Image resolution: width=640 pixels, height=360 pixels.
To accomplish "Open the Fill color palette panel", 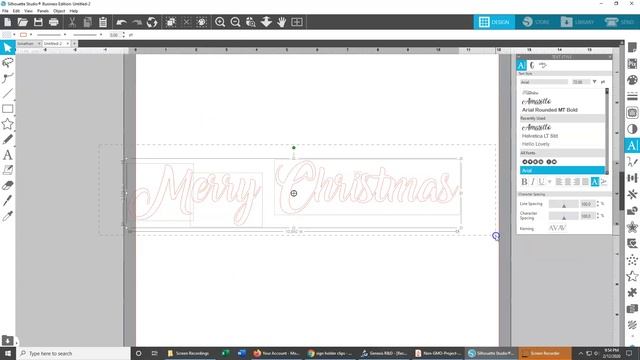I will click(632, 80).
